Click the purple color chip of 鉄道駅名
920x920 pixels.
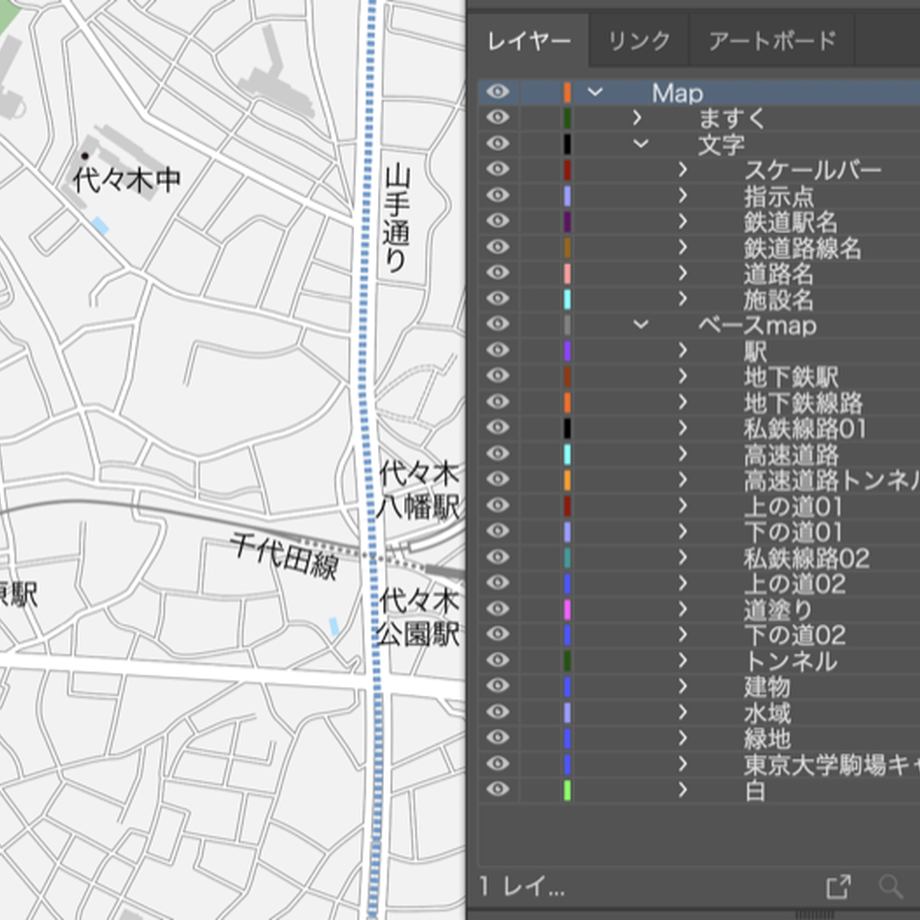coord(567,221)
